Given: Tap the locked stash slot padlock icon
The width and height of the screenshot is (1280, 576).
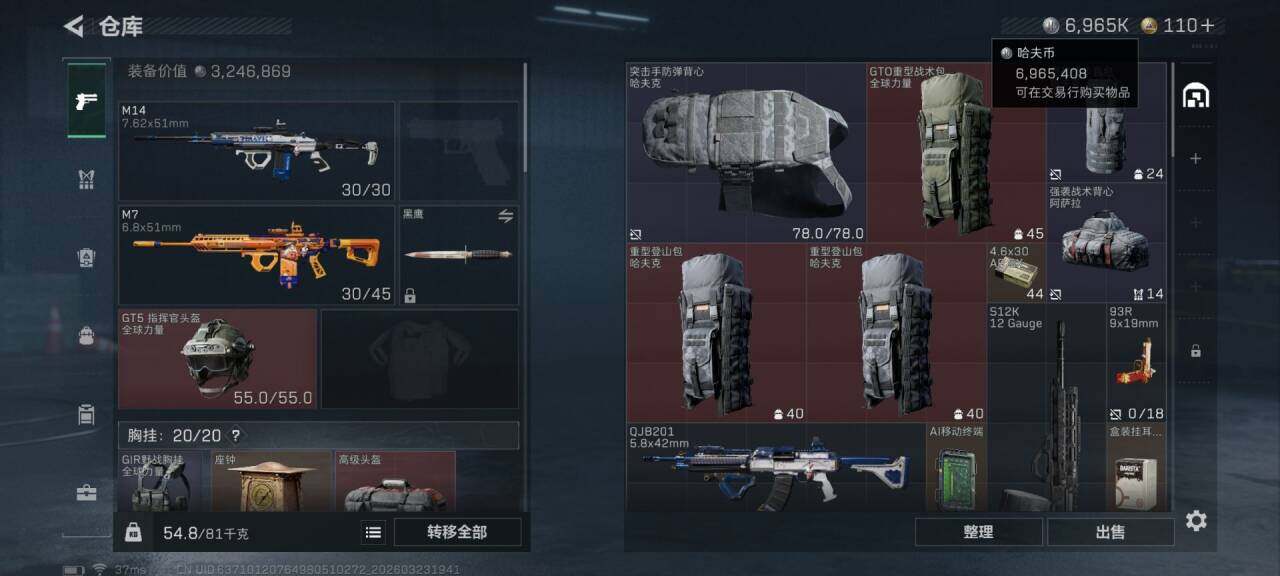Looking at the screenshot, I should 1196,351.
